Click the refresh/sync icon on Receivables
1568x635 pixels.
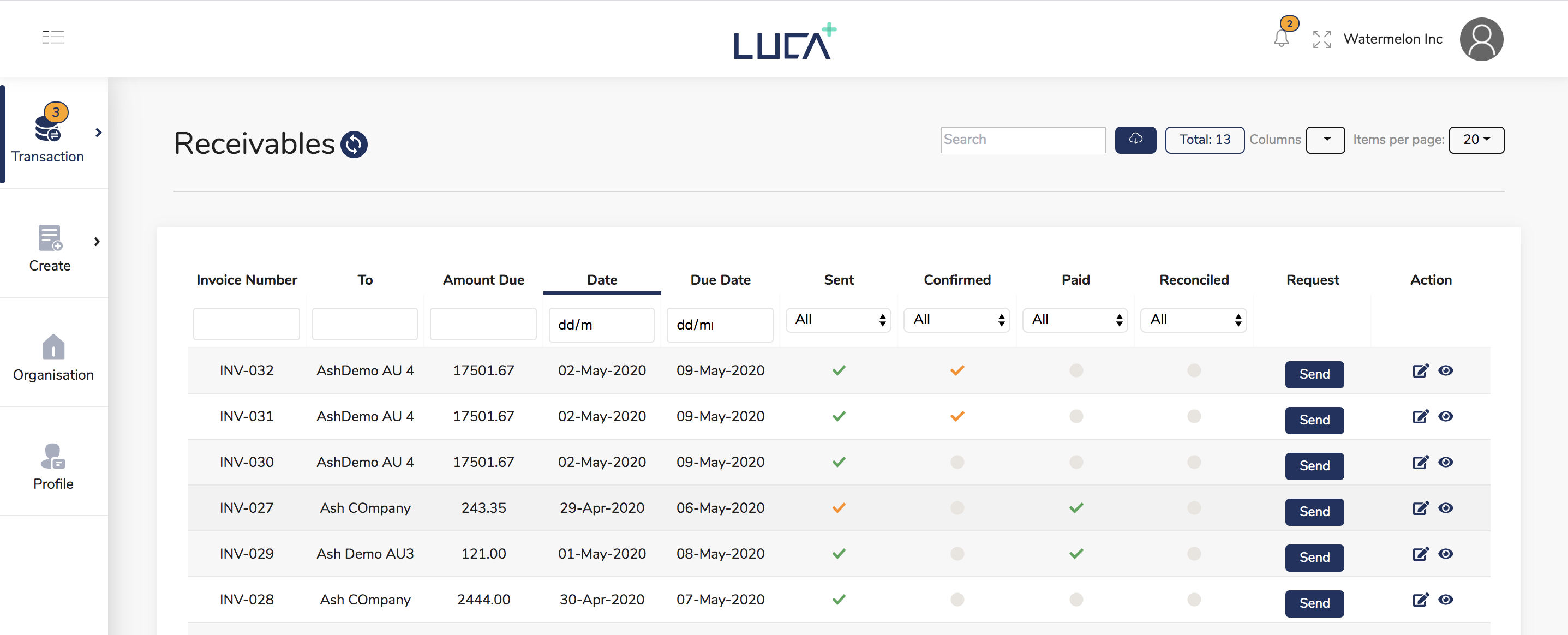coord(354,144)
